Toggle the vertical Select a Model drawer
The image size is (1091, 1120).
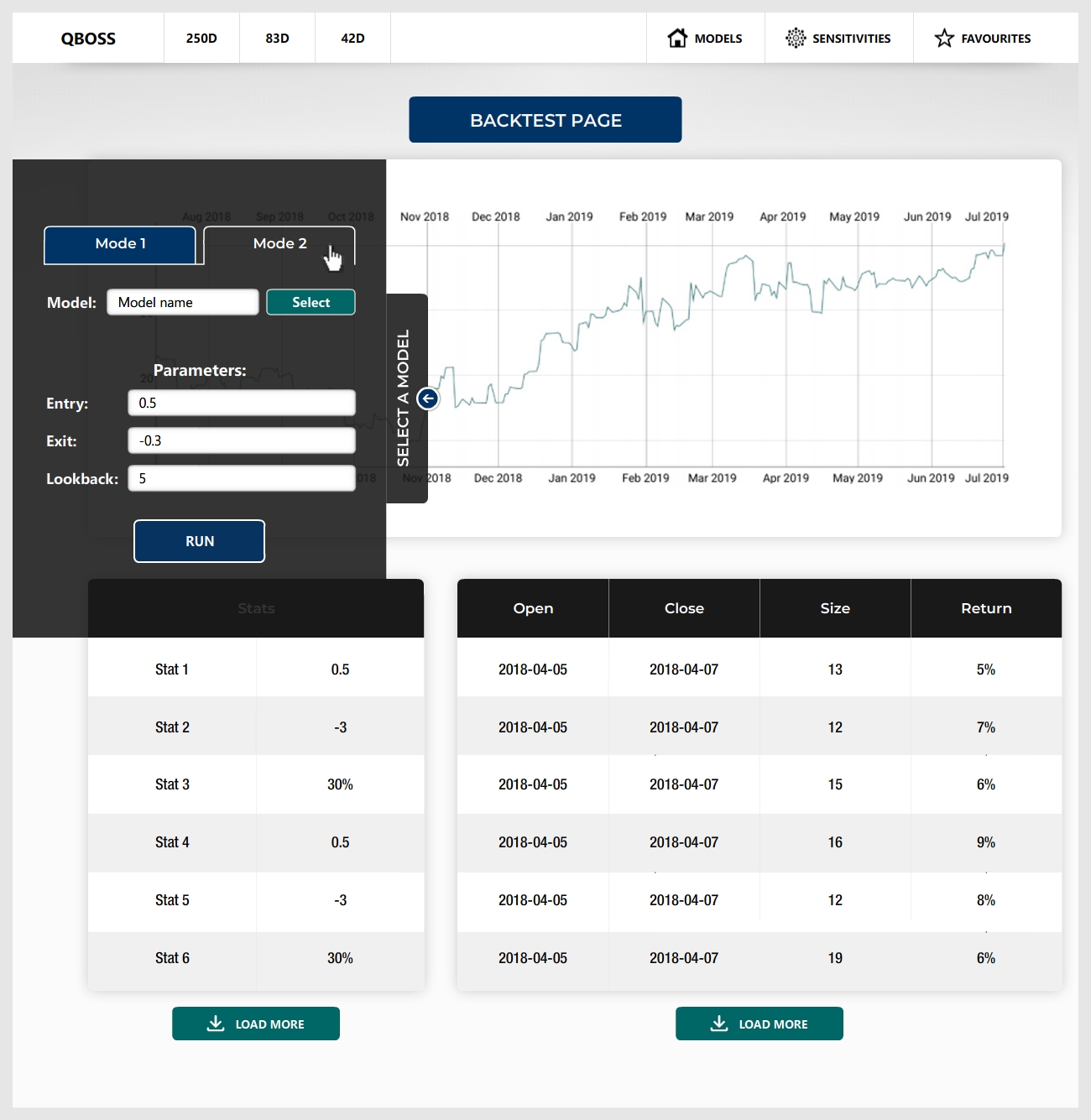(x=403, y=399)
